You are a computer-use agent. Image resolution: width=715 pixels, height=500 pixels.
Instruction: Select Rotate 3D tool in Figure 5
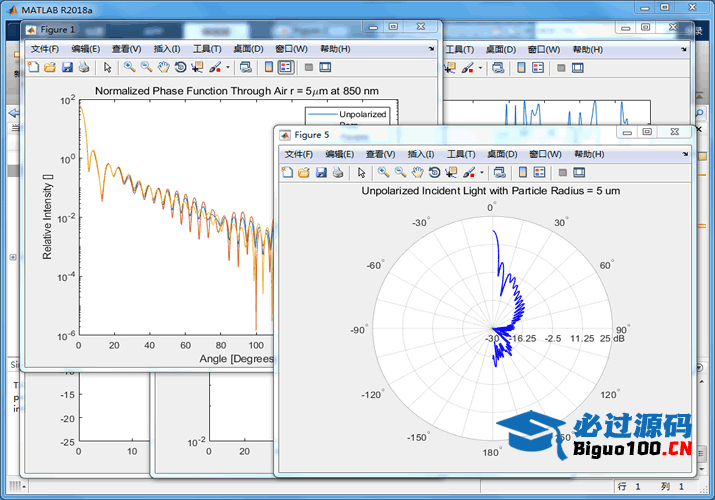tap(435, 172)
